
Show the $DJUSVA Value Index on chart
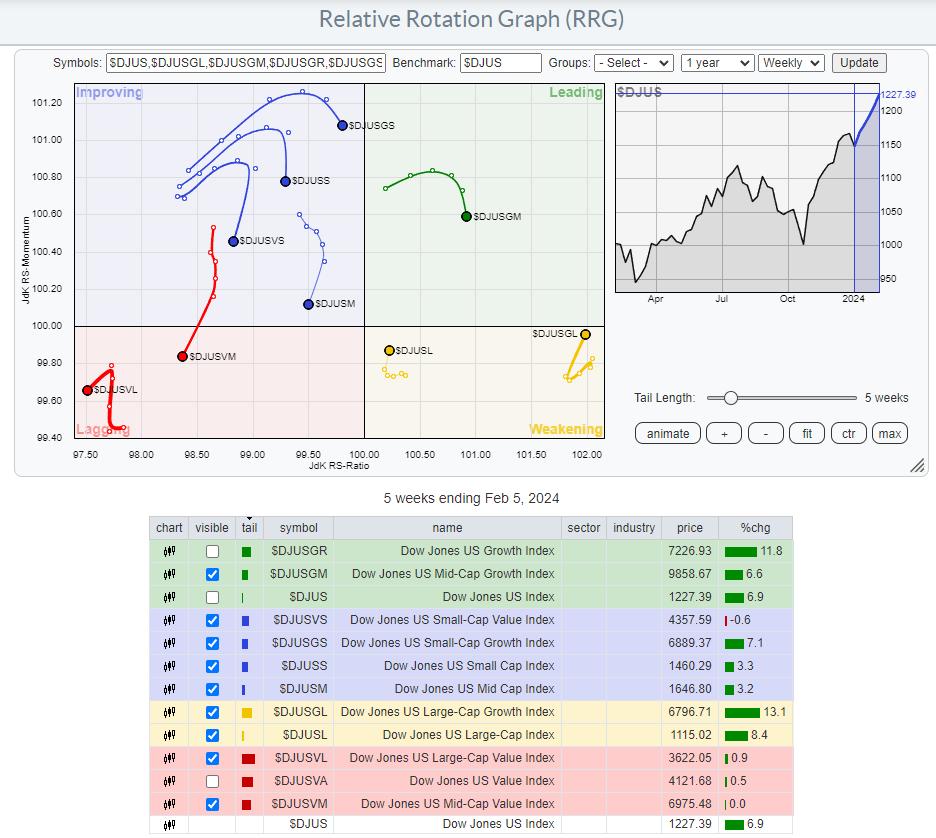click(x=212, y=781)
